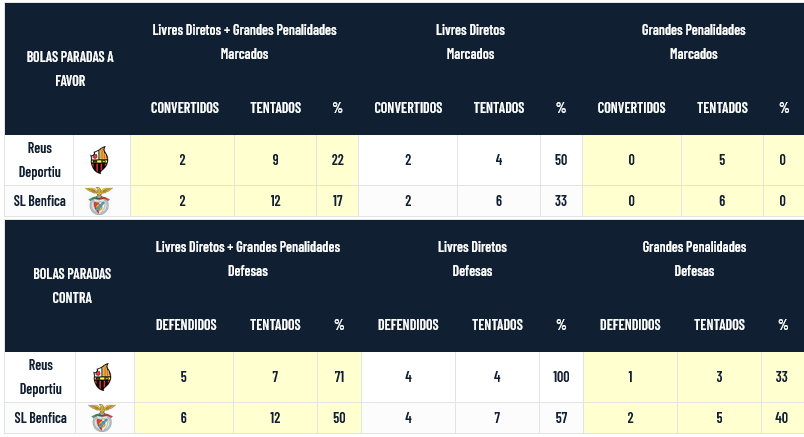Click 'Grandes Penalidades Marcados' group header

(693, 42)
